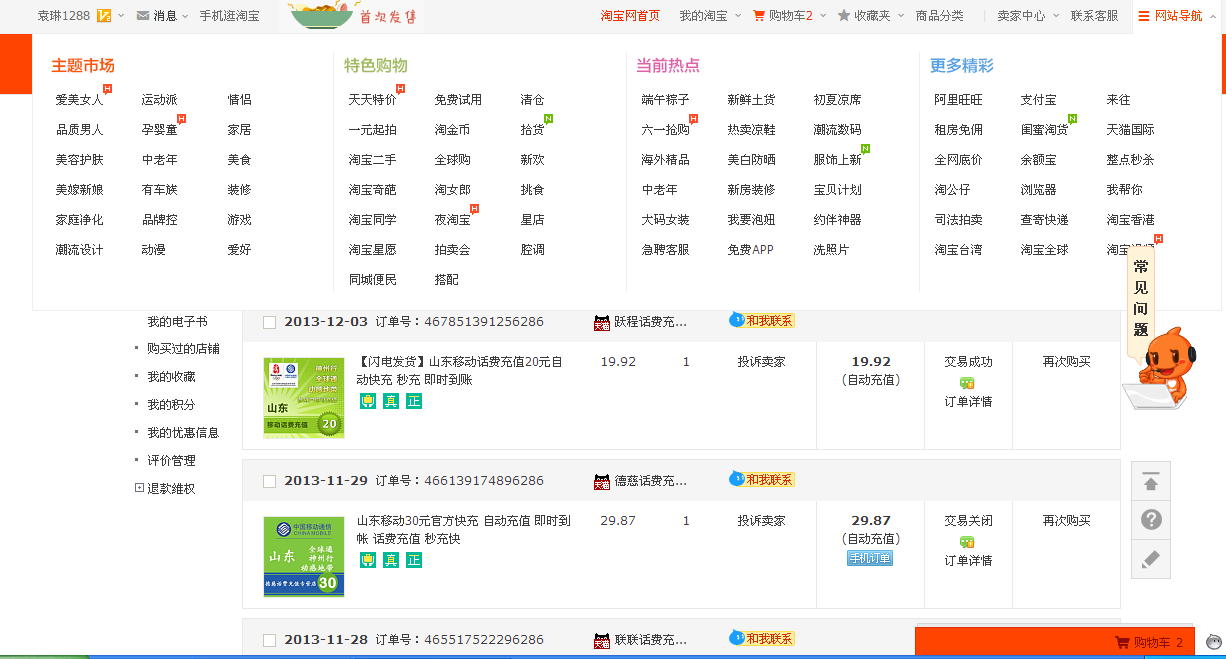
Task: Tick the checkbox for the 2013-11-29 order
Action: tap(269, 481)
